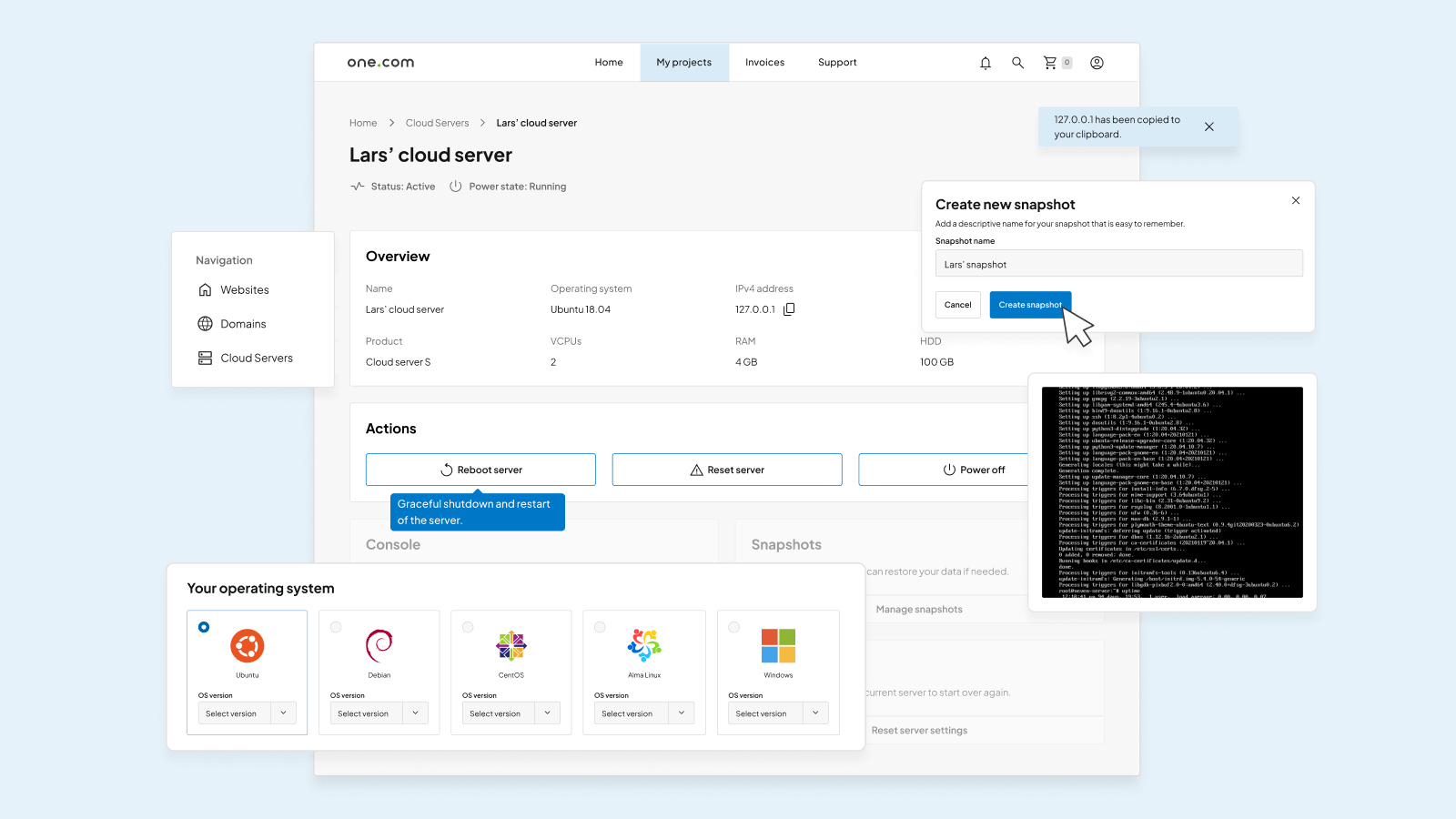Click the 100 GB HDD value
Screen dimensions: 1456x819
point(937,362)
